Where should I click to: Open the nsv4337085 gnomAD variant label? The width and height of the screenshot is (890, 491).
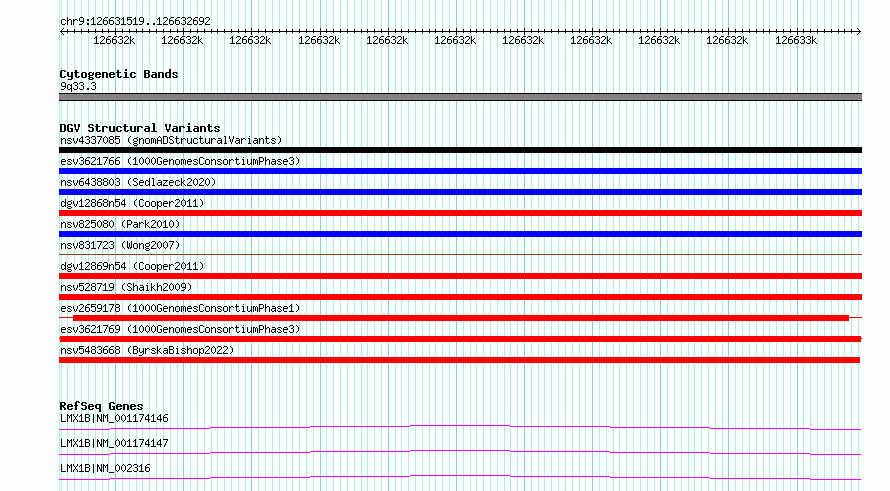tap(171, 140)
